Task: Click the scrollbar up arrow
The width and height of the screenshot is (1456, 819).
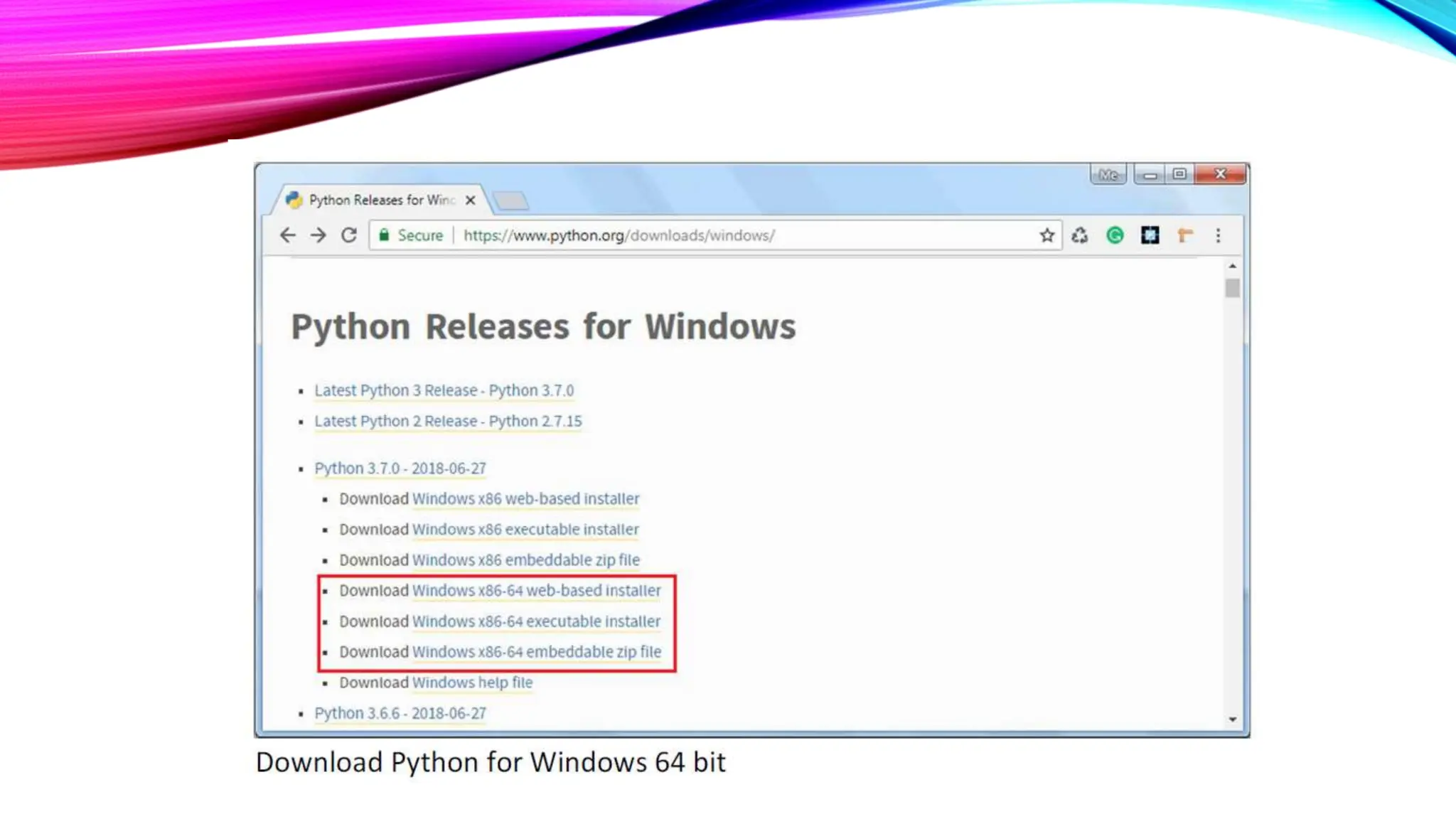Action: pyautogui.click(x=1232, y=266)
